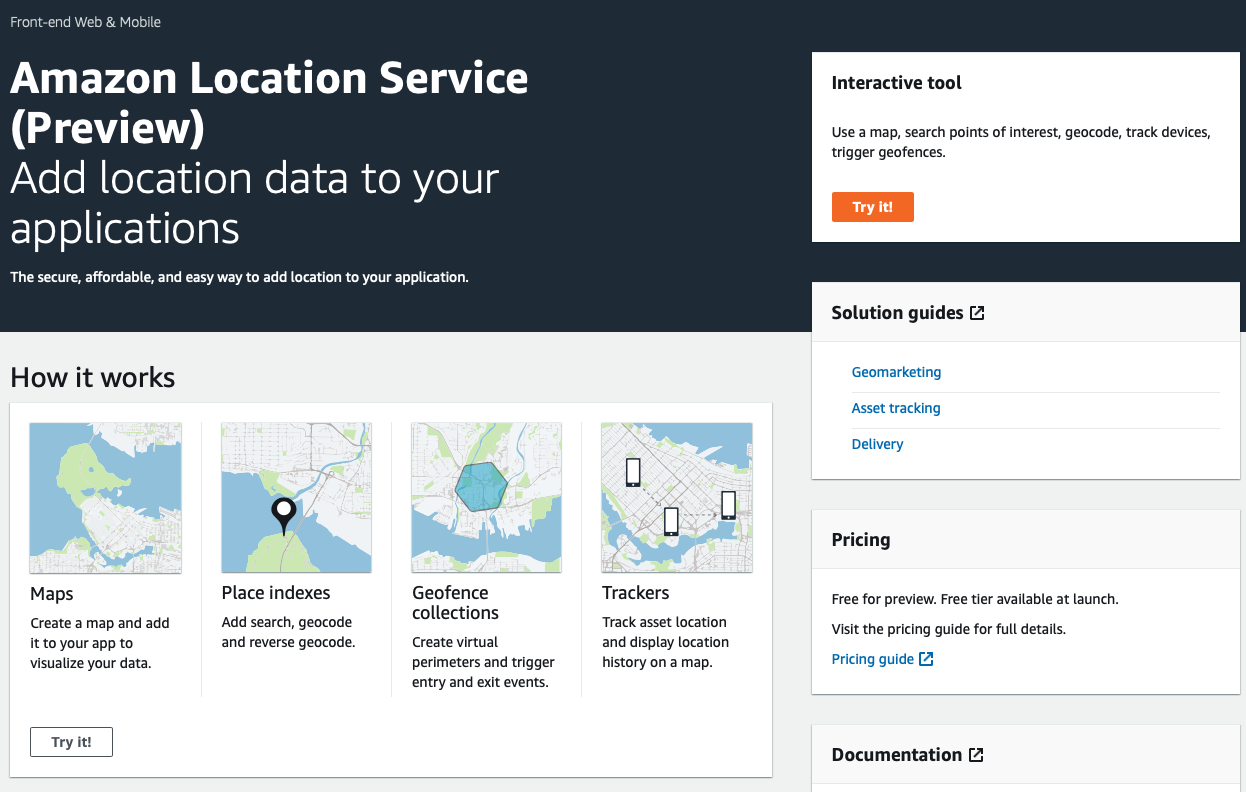Click the Geofence collections card title
This screenshot has height=792, width=1246.
(455, 603)
